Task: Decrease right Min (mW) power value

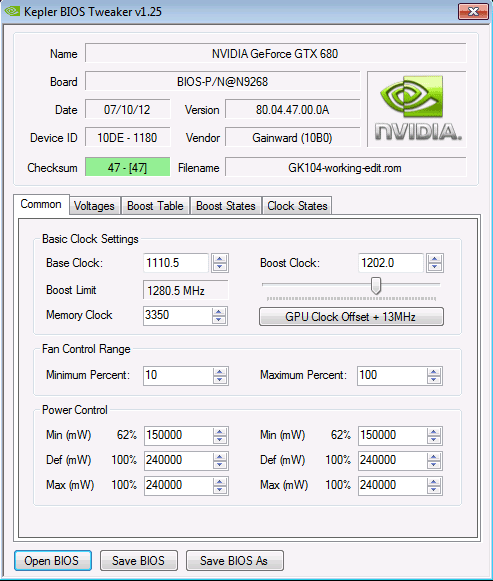Action: 434,439
